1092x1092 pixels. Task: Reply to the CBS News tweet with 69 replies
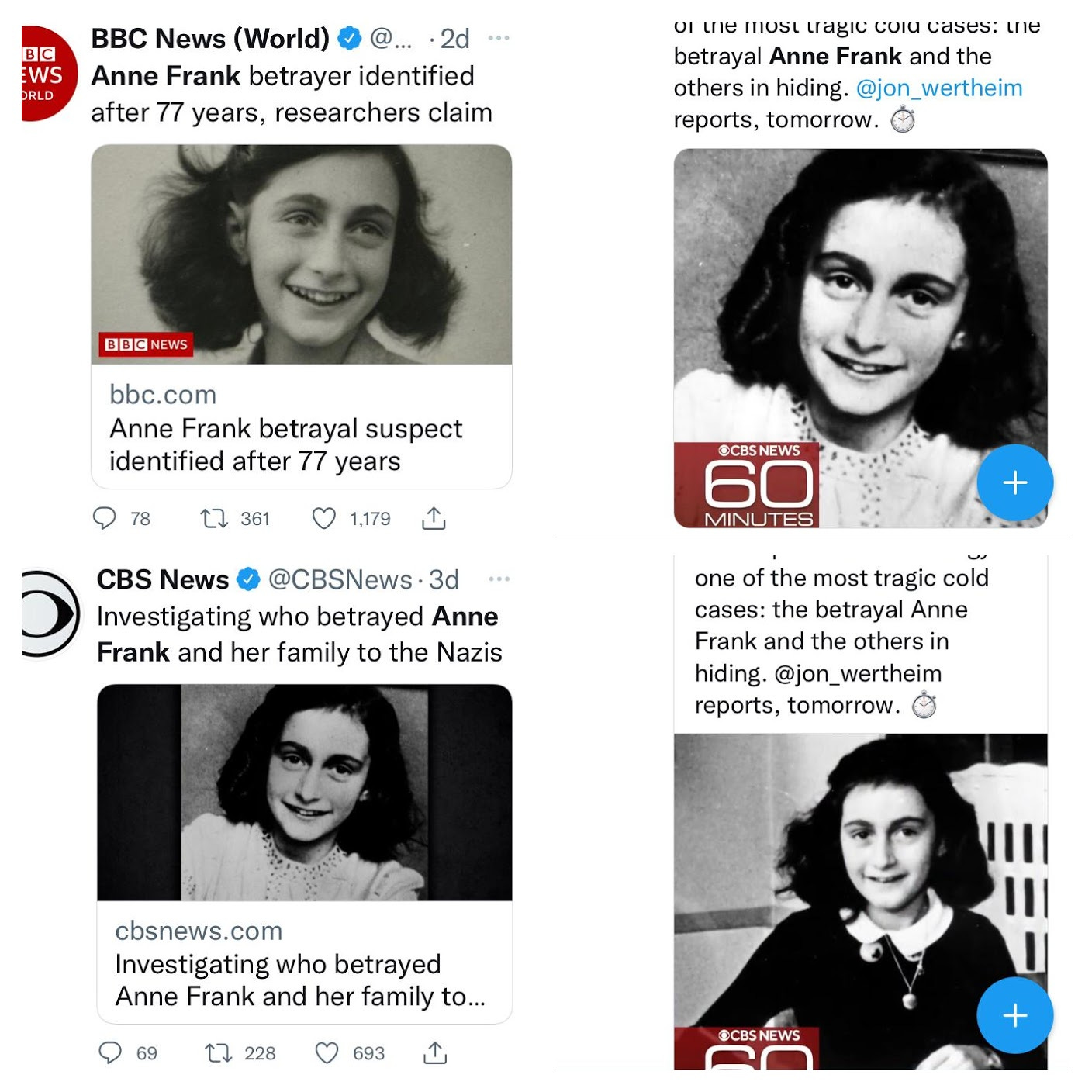coord(110,1052)
